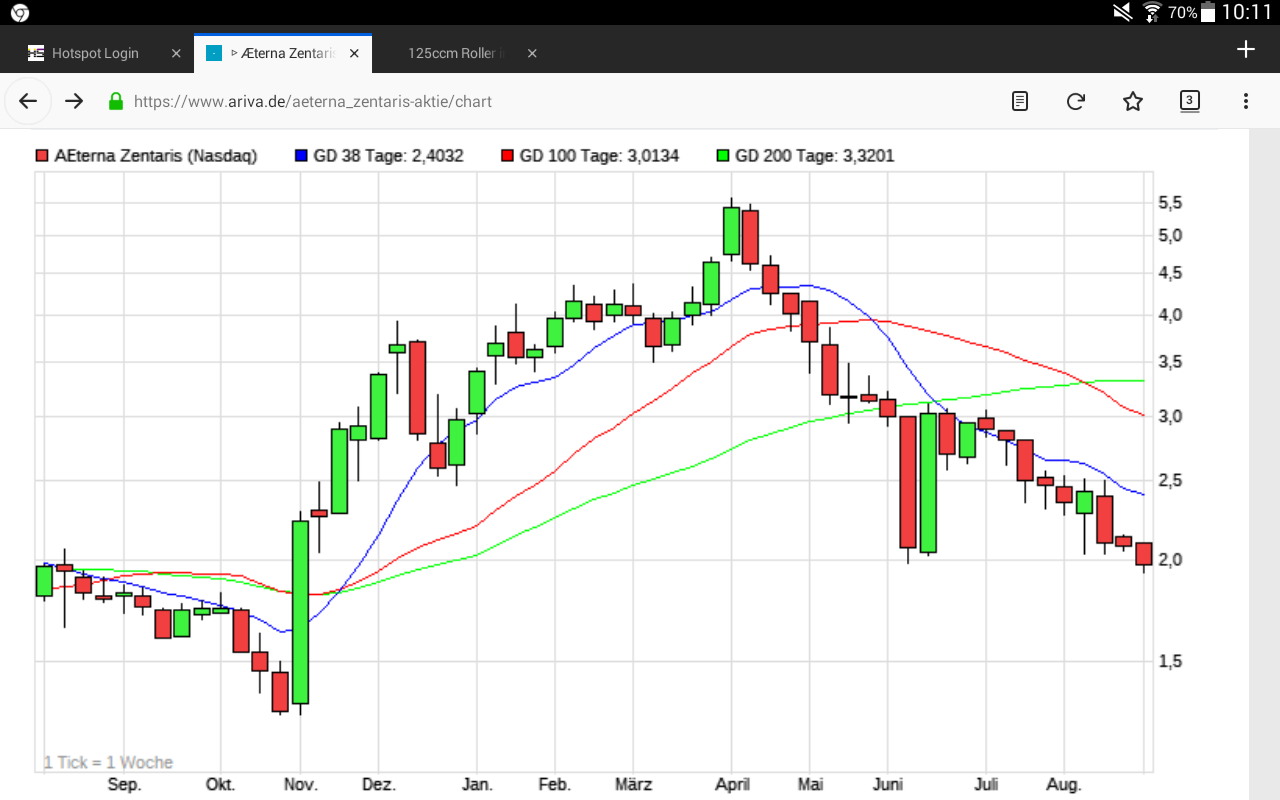
Task: Open the tab switcher showing 3 tabs
Action: point(1189,100)
